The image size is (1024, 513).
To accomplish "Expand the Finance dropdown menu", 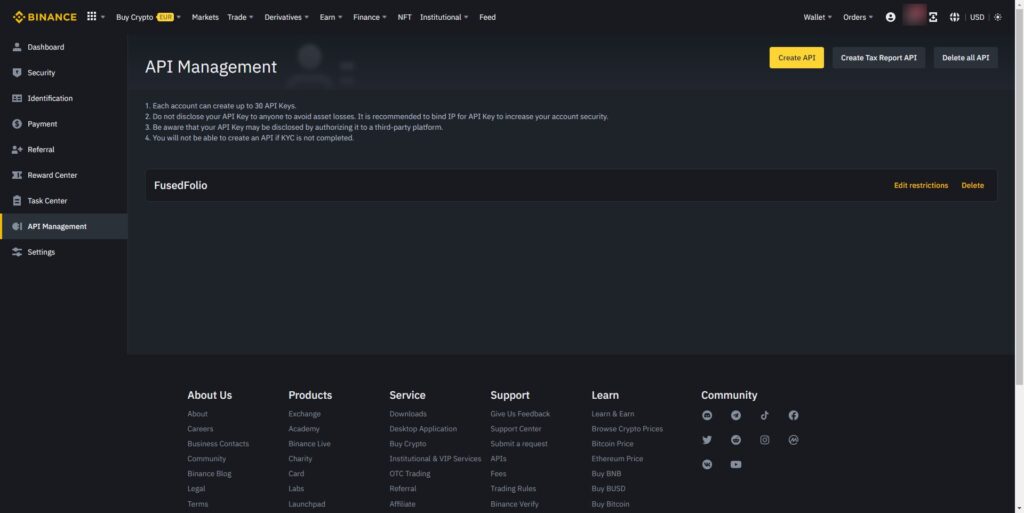I will tap(370, 17).
